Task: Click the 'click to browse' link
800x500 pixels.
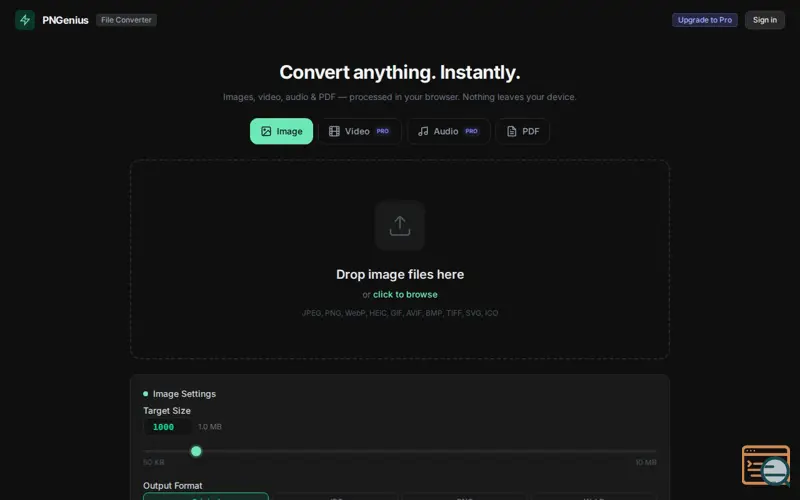Action: coord(405,294)
